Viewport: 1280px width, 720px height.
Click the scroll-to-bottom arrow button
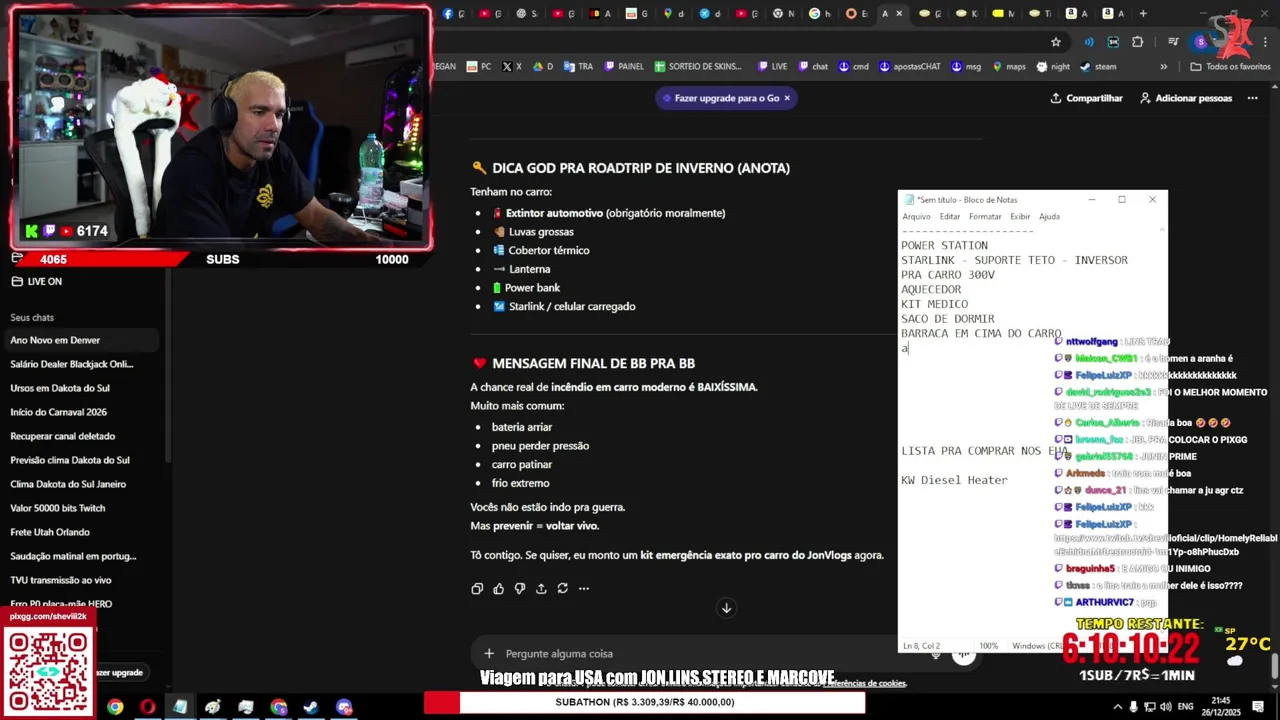pyautogui.click(x=727, y=608)
